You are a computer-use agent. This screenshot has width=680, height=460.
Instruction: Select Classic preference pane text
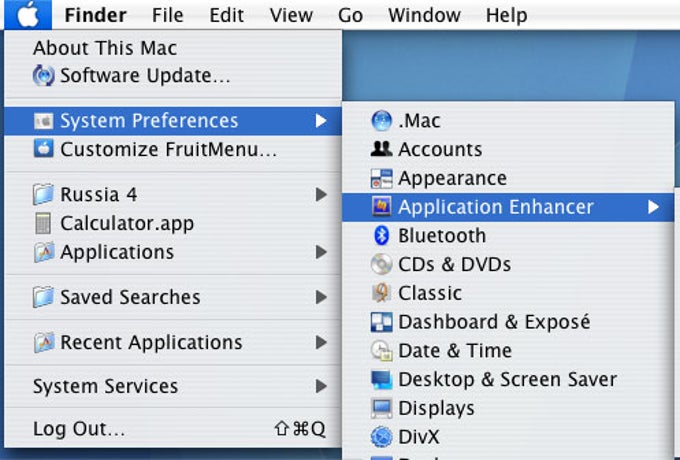(x=430, y=293)
